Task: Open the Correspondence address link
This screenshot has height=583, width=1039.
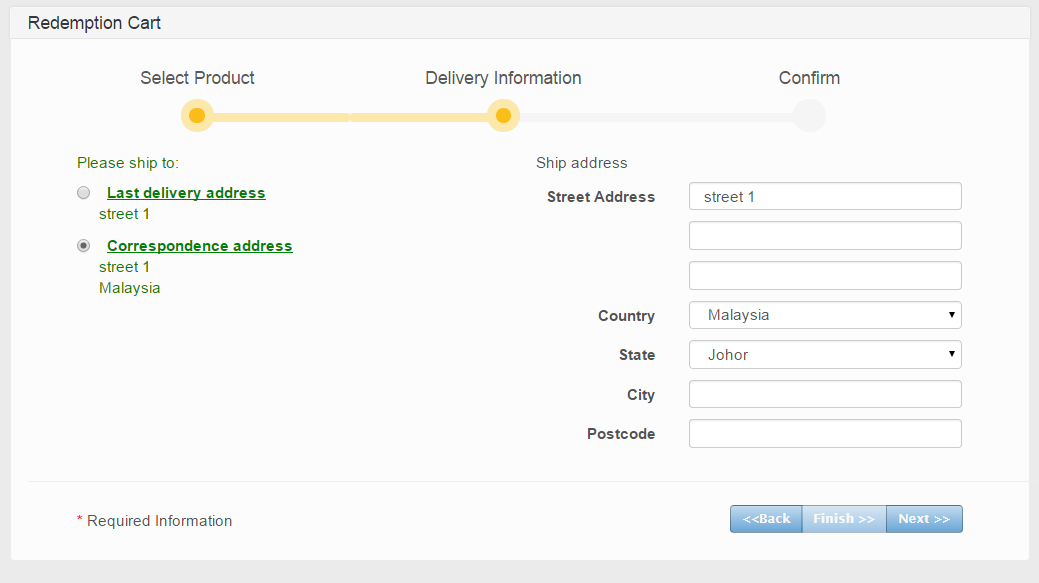Action: coord(200,246)
